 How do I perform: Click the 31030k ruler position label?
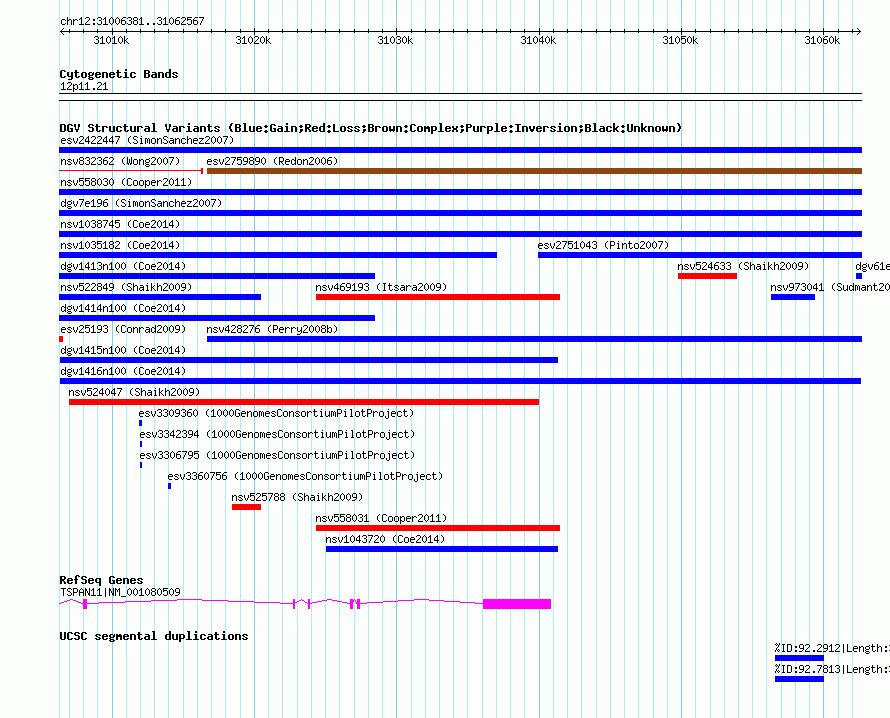[395, 40]
